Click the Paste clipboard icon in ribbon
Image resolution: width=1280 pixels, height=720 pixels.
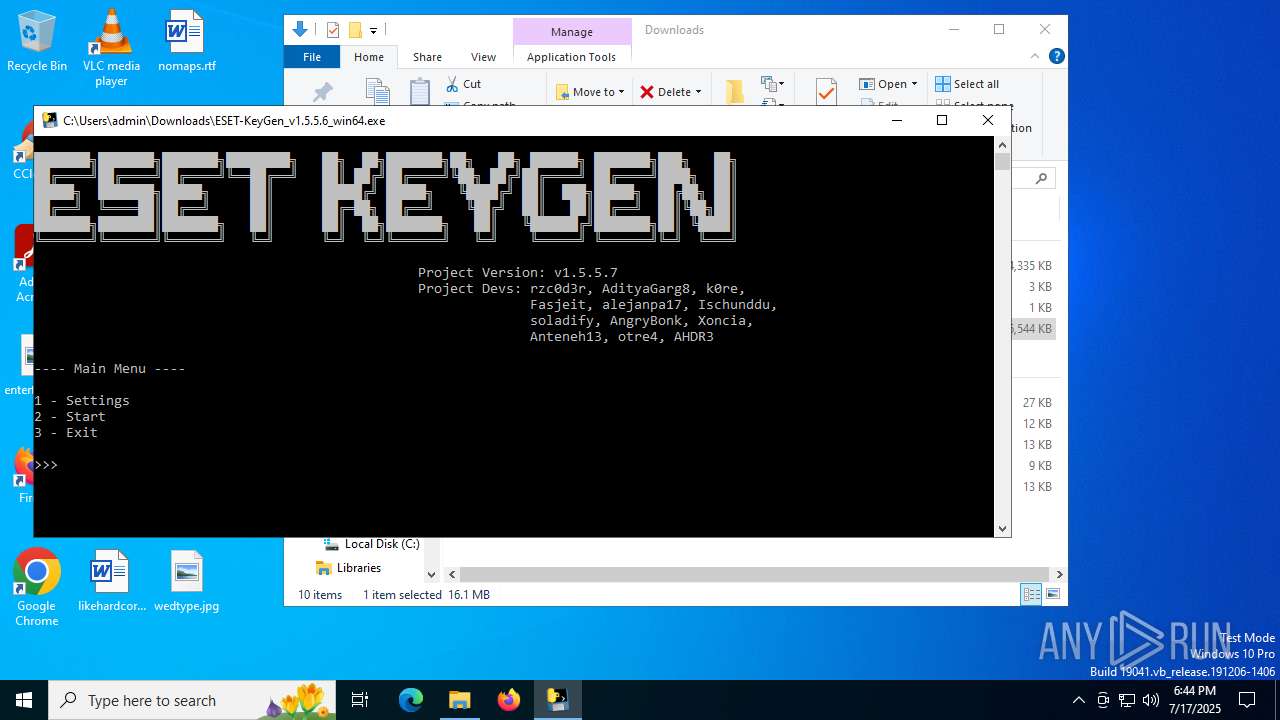pyautogui.click(x=420, y=91)
